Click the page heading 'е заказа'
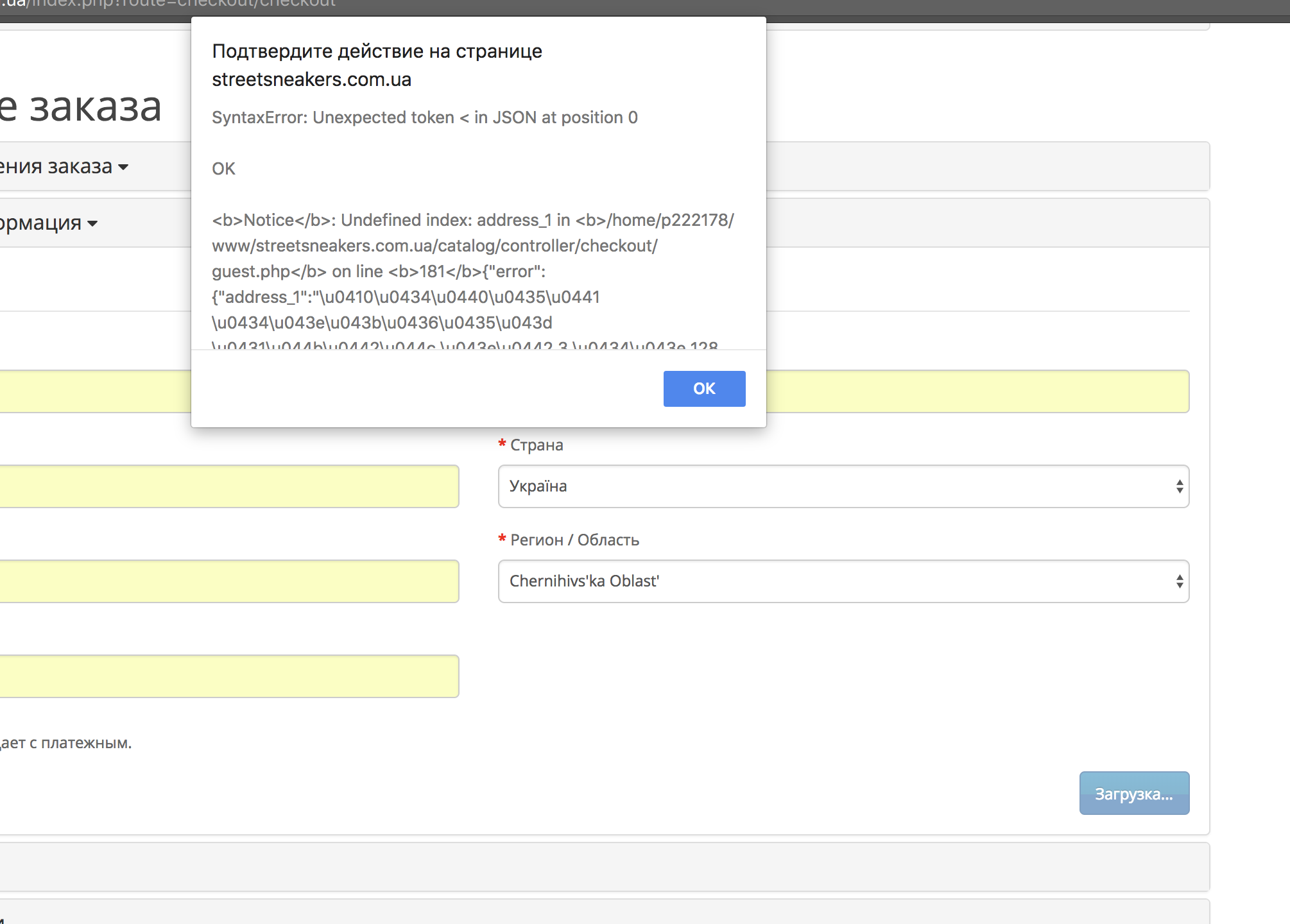 pyautogui.click(x=81, y=107)
